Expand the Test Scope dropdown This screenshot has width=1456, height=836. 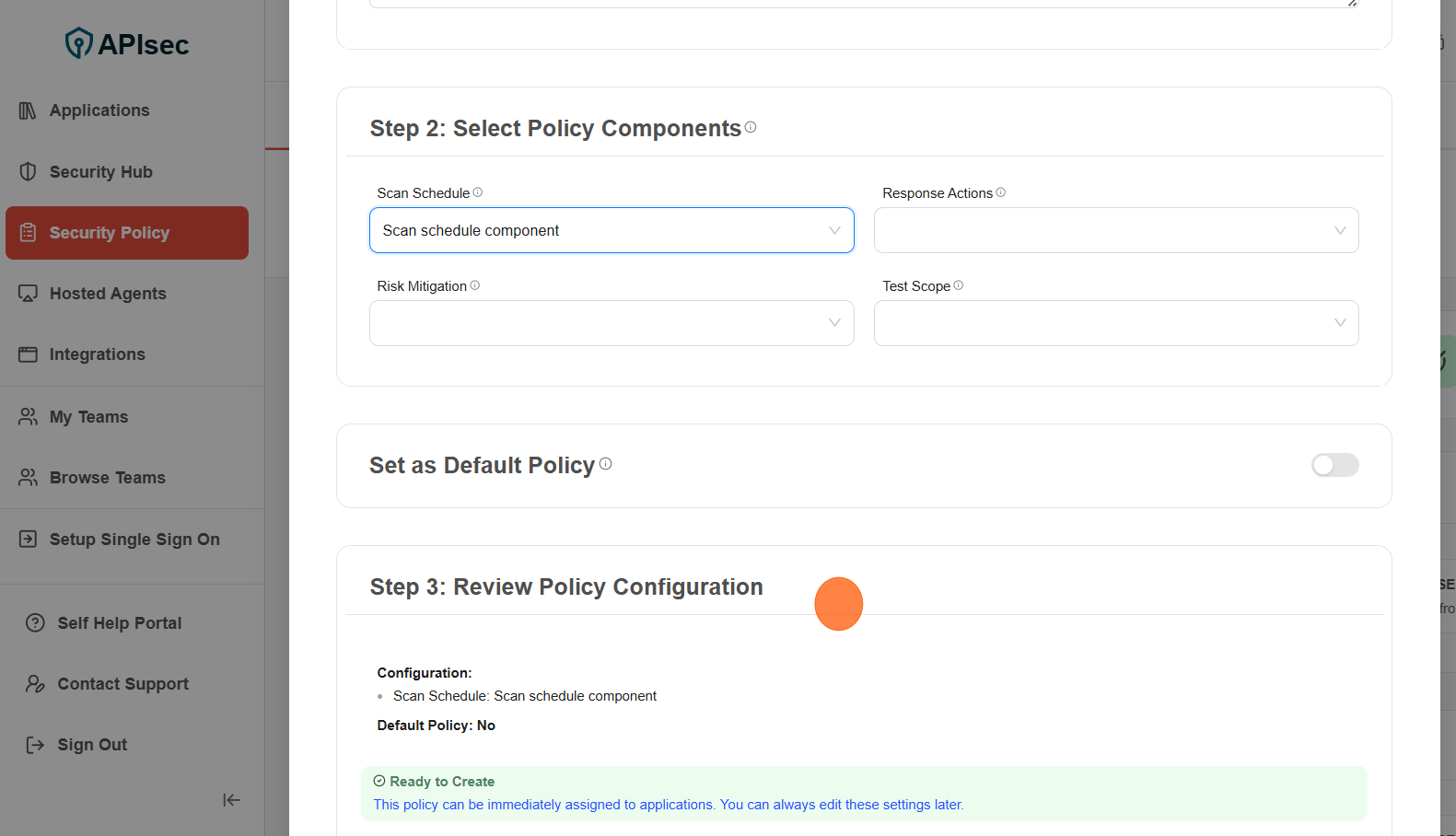click(1115, 323)
